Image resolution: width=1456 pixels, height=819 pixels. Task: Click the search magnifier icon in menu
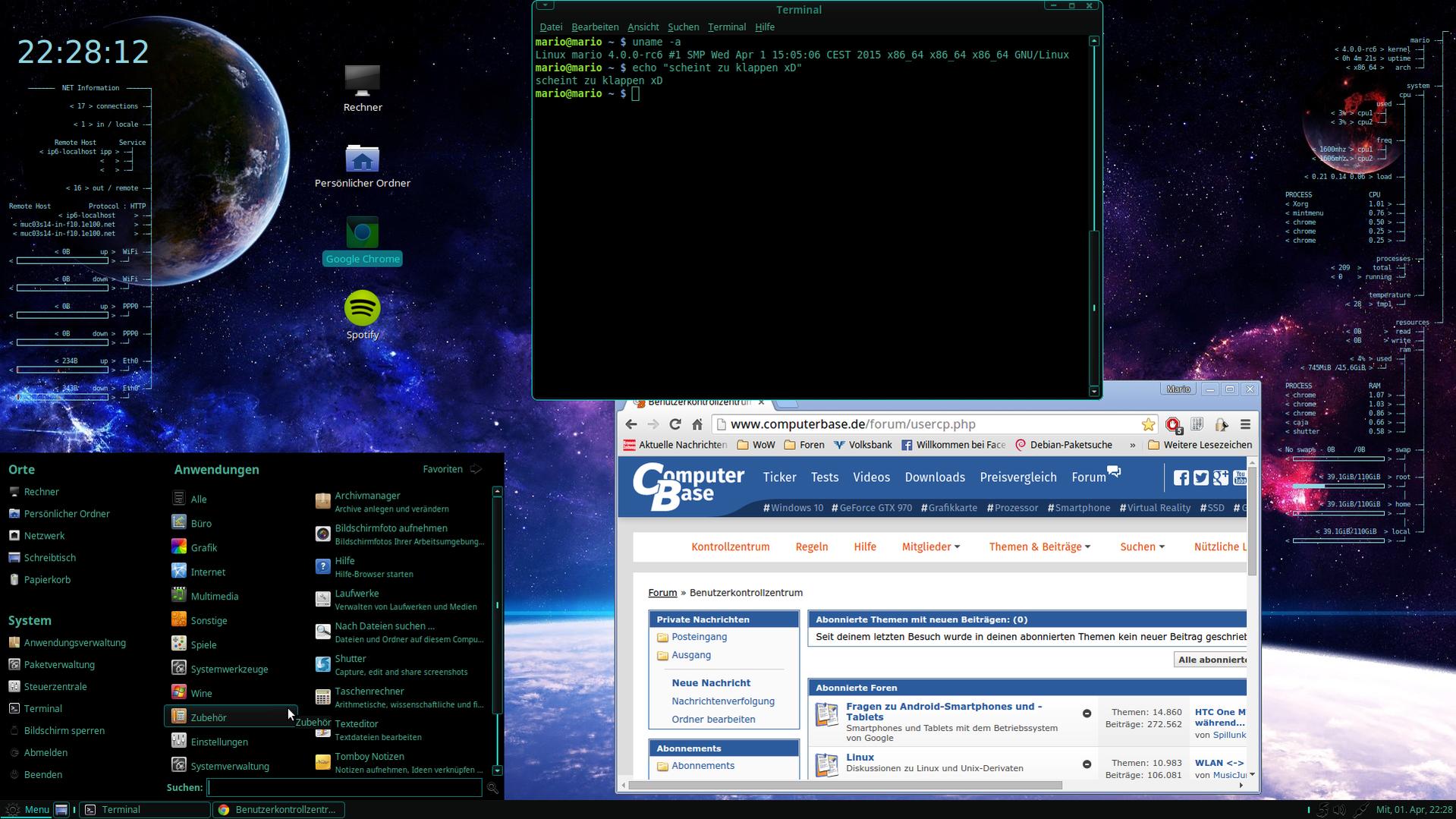pyautogui.click(x=492, y=789)
